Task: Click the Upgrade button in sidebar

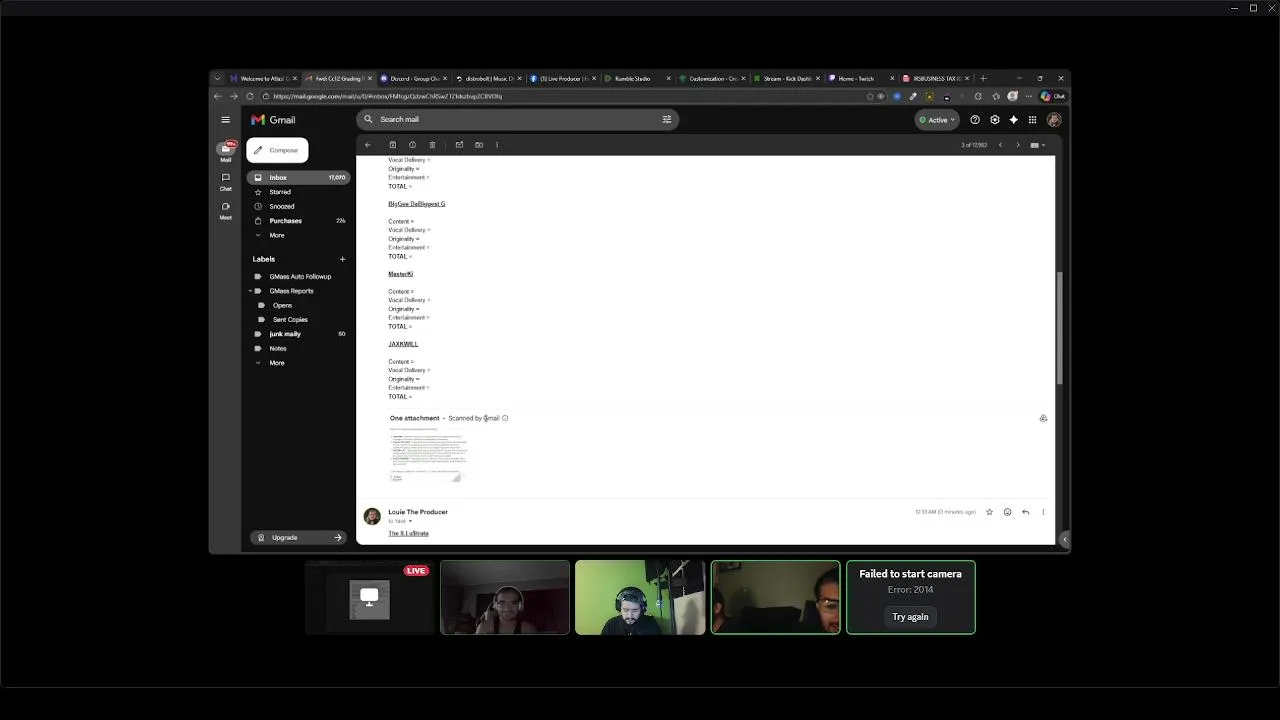Action: pyautogui.click(x=298, y=537)
